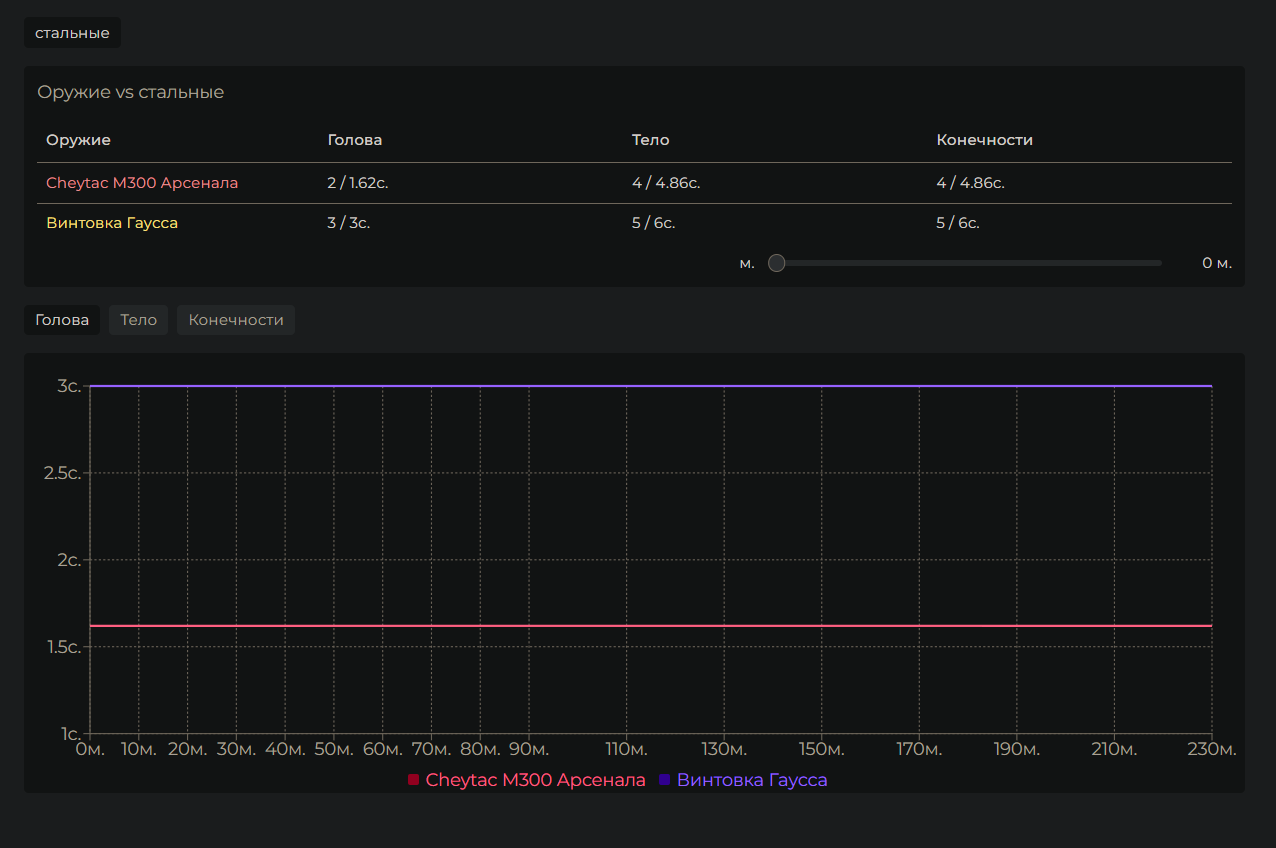1276x848 pixels.
Task: Select the стальные tab at the top
Action: (x=72, y=33)
